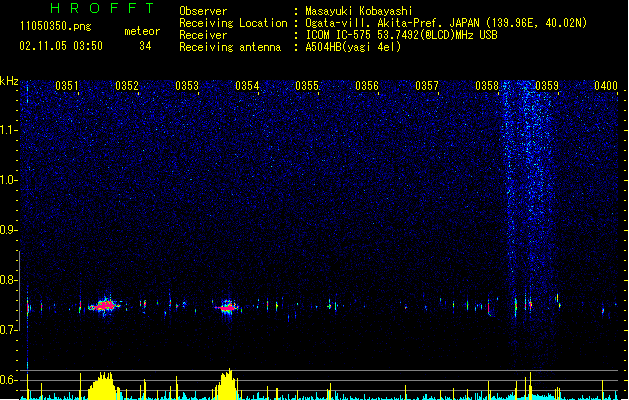
Task: Click the A504HB(yagi 4el) antenna value
Action: [x=353, y=47]
